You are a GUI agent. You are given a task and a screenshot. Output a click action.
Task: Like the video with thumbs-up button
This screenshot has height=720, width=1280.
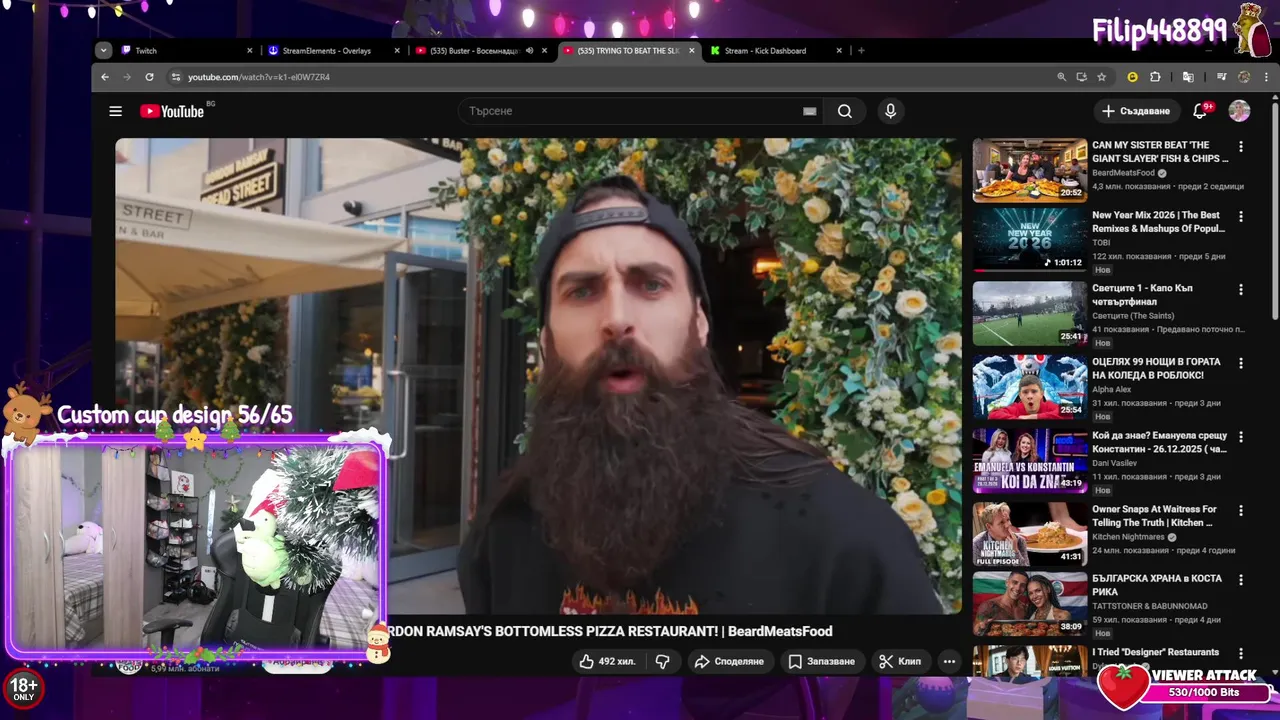(606, 661)
